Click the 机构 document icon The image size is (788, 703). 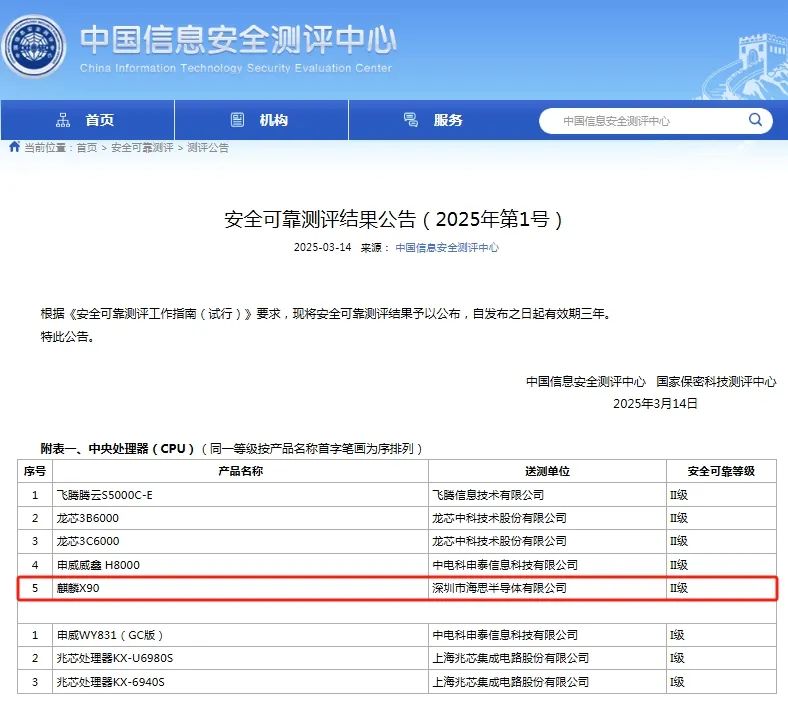(237, 120)
